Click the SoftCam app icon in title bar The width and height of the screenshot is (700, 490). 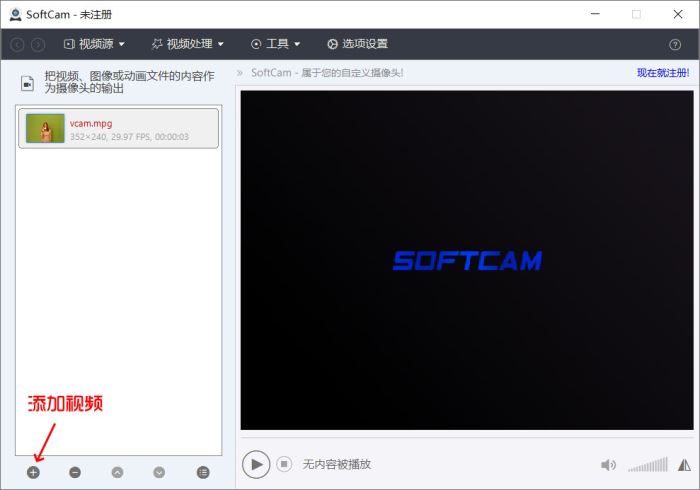16,14
